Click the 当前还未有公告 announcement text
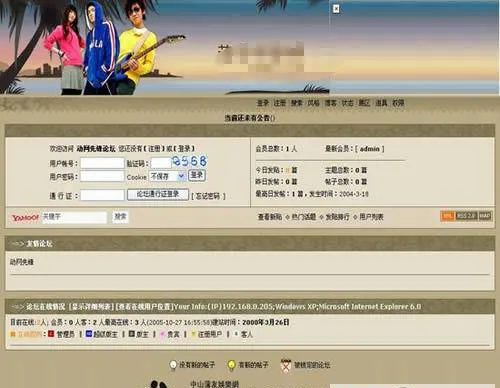Screen dimensions: 500x388 point(250,118)
